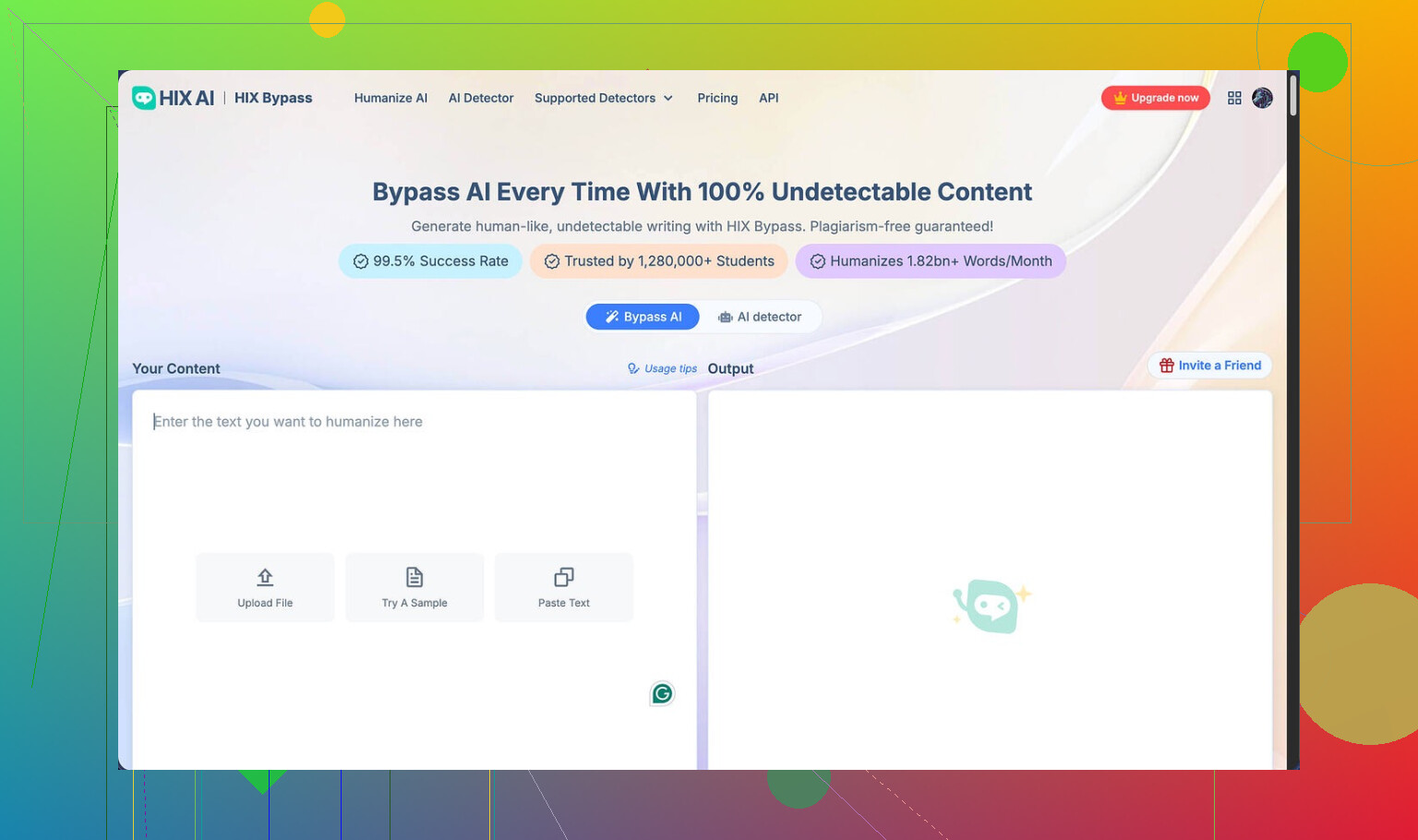Select the Try A Sample document icon

point(415,578)
